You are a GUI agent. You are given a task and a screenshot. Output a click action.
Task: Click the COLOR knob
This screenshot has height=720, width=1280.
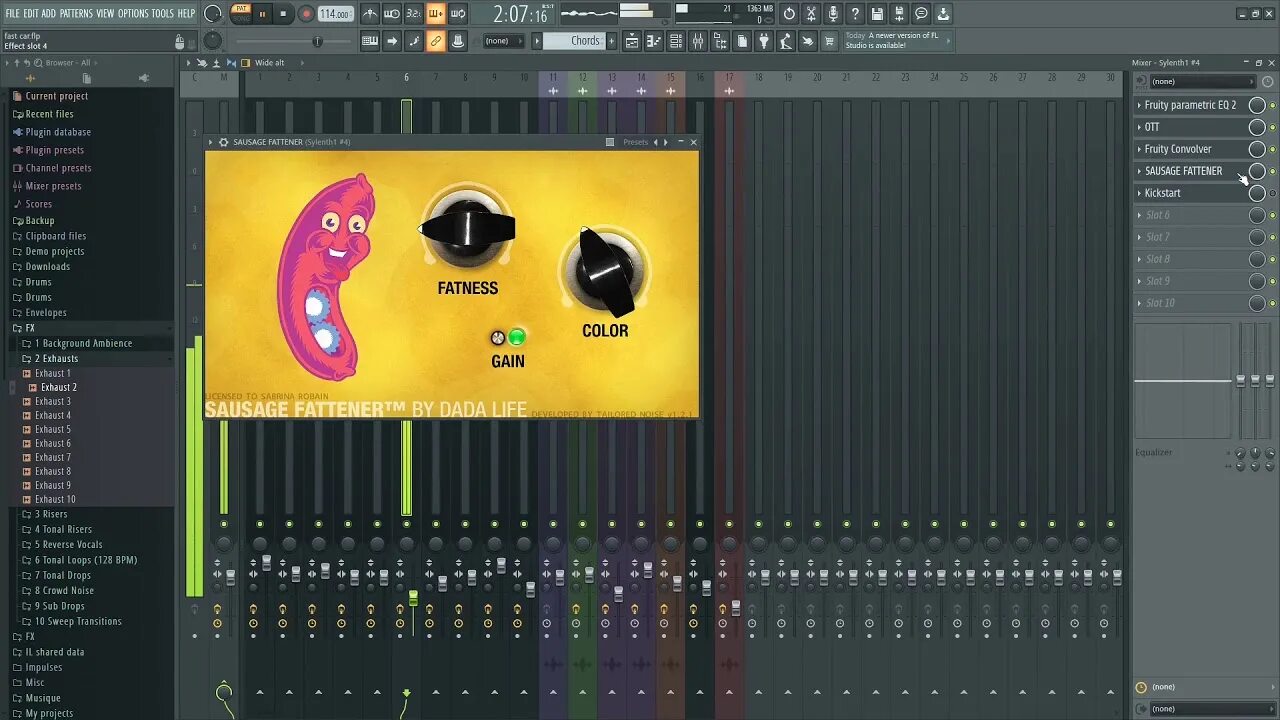tap(603, 270)
